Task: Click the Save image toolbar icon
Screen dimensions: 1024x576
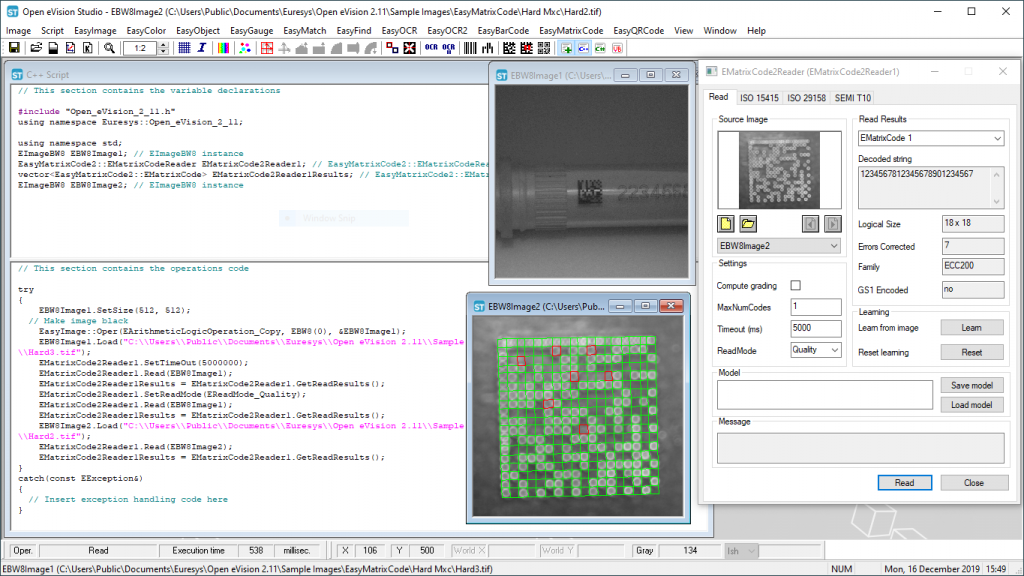Action: 14,47
